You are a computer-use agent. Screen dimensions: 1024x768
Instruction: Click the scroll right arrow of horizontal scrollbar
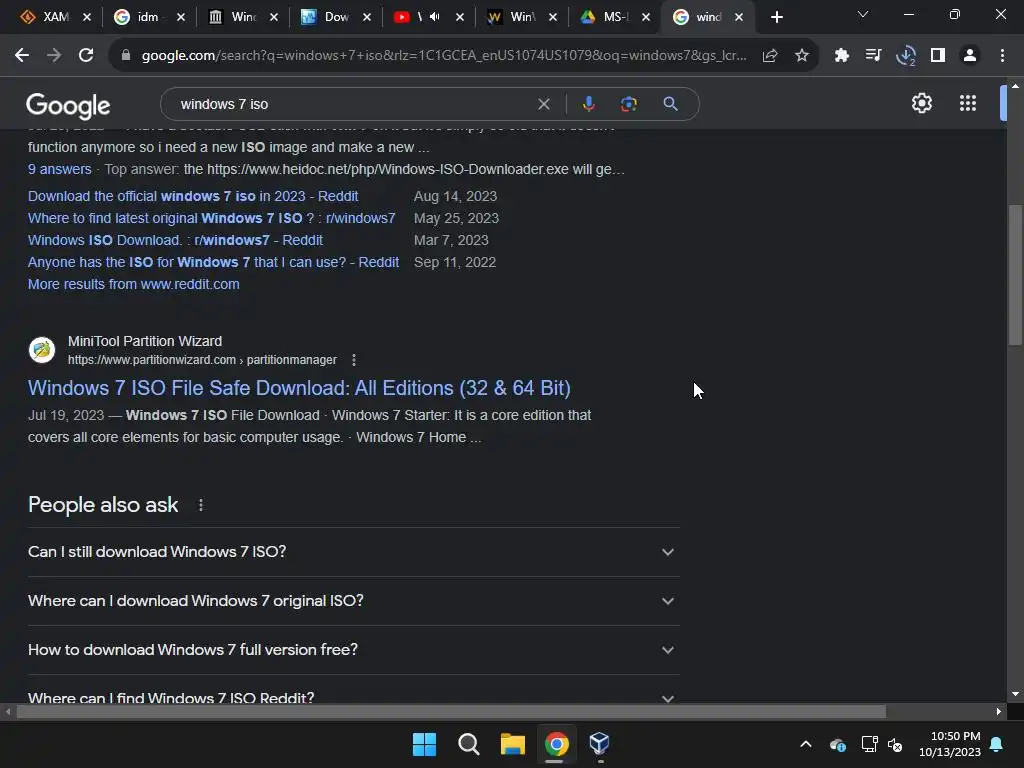click(x=999, y=711)
